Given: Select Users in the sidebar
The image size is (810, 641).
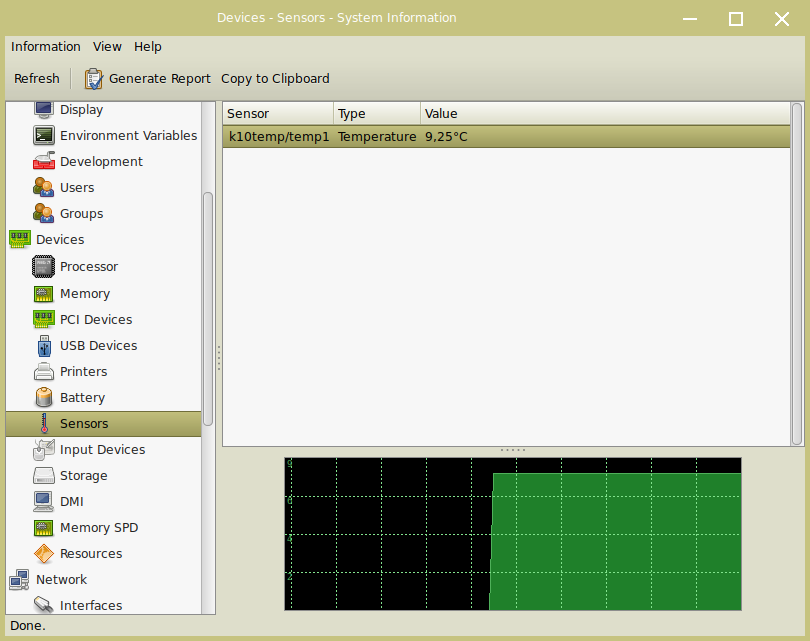Looking at the screenshot, I should tap(77, 187).
